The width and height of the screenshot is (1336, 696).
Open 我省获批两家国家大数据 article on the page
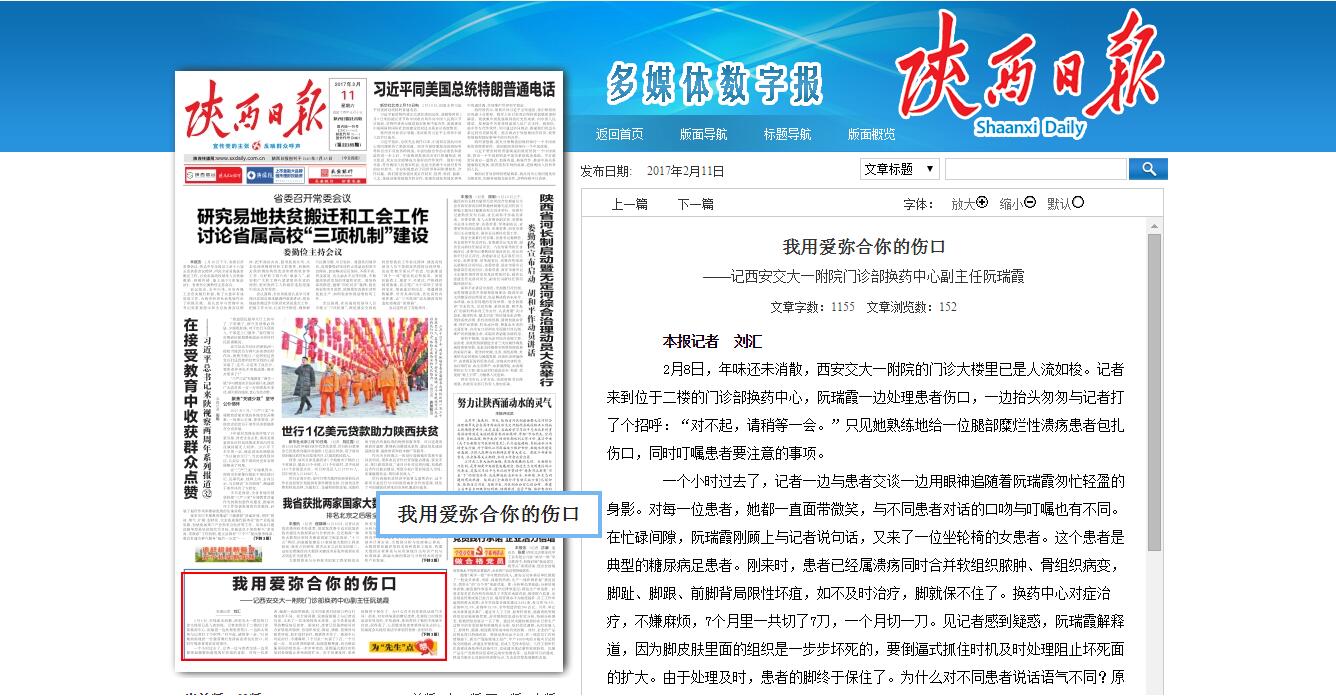pos(330,503)
